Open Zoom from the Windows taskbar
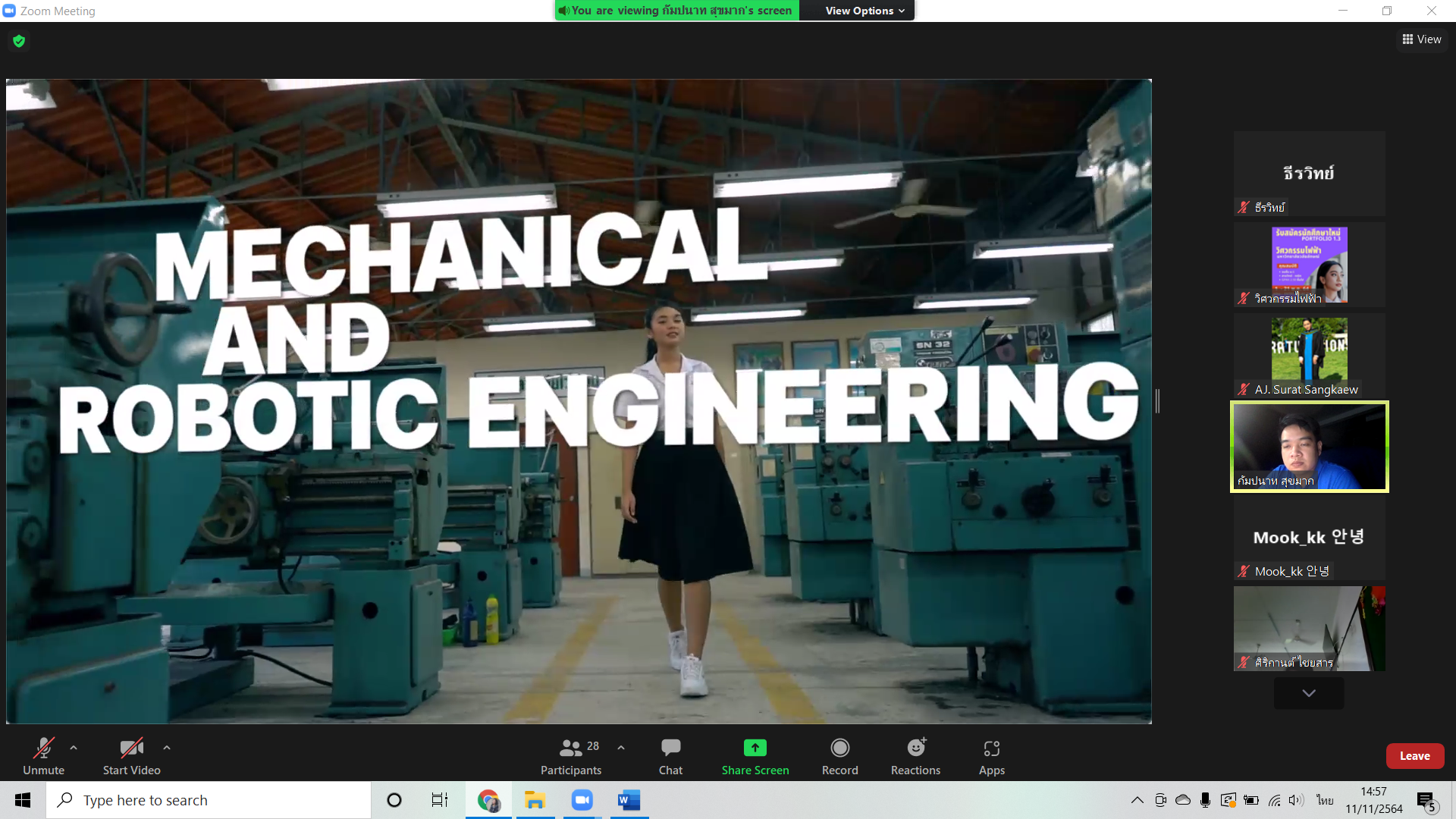The image size is (1456, 819). click(x=582, y=800)
